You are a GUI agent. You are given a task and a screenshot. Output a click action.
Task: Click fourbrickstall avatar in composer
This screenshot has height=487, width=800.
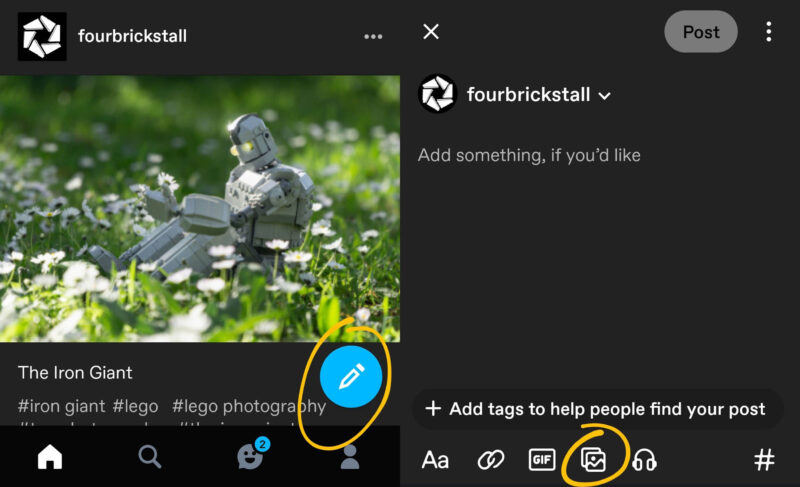click(437, 94)
